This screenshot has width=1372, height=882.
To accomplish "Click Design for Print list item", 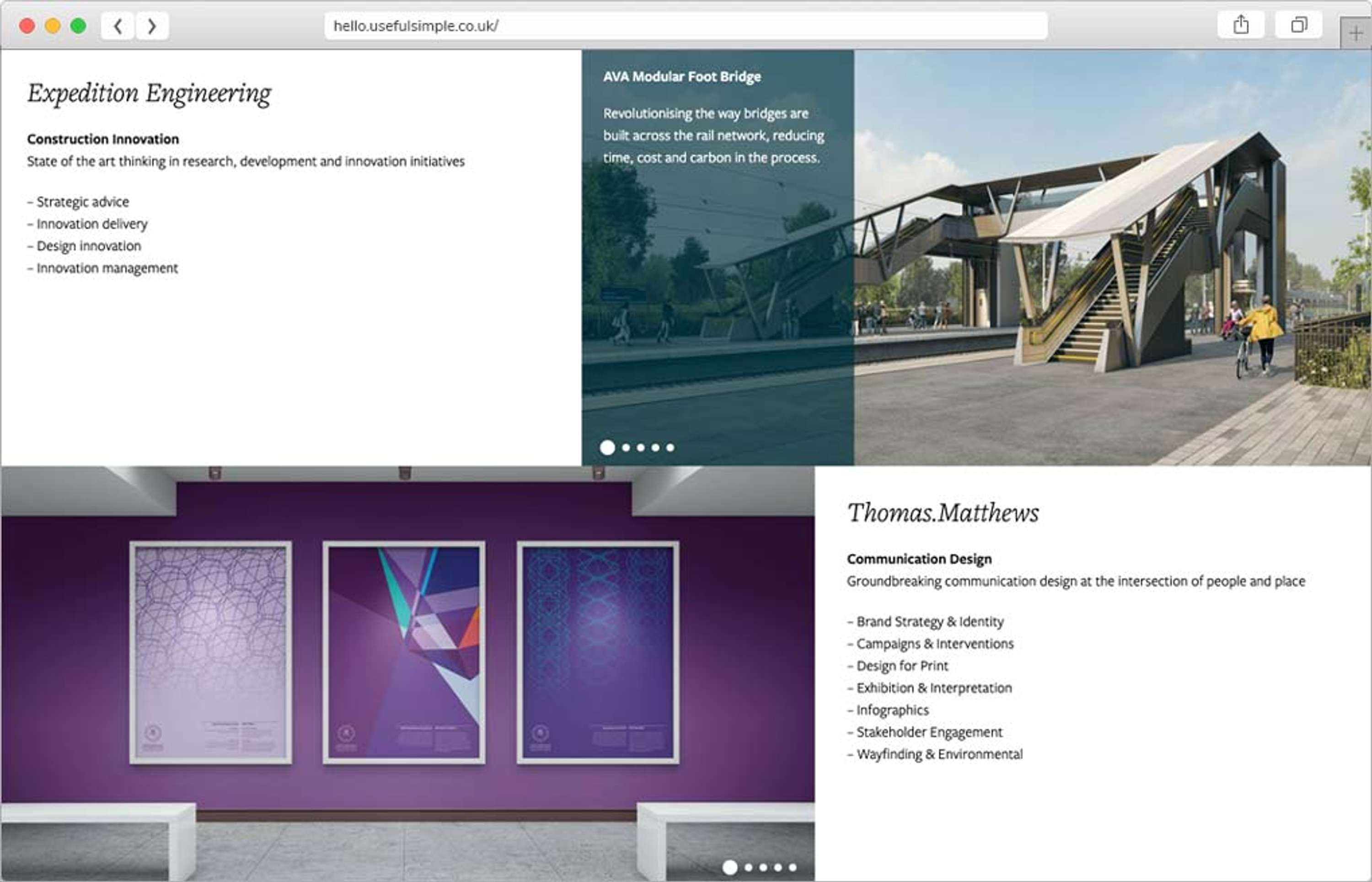I will [x=898, y=666].
